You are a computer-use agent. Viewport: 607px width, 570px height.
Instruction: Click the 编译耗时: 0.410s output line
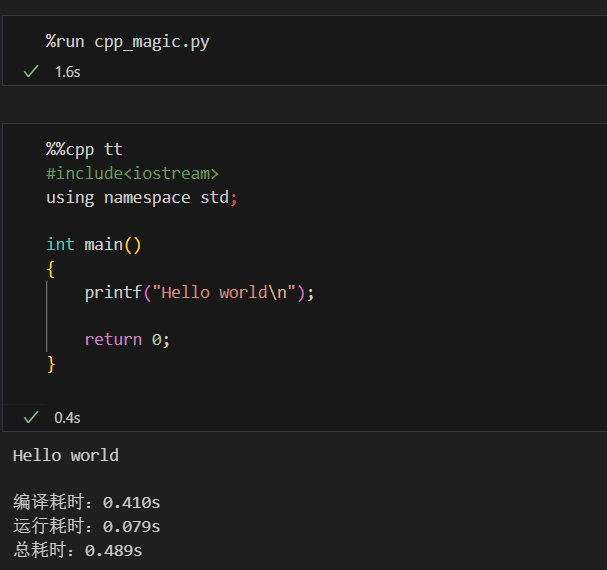click(x=87, y=502)
